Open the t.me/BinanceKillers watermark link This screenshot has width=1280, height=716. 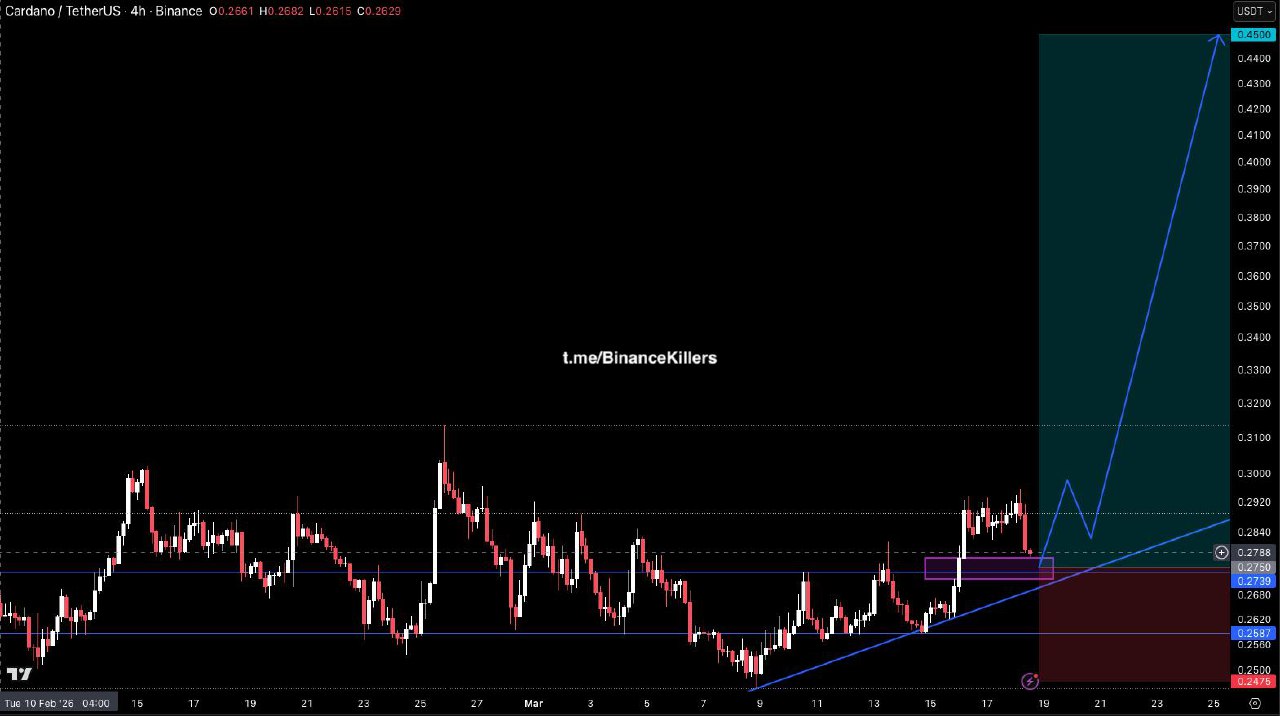(639, 358)
